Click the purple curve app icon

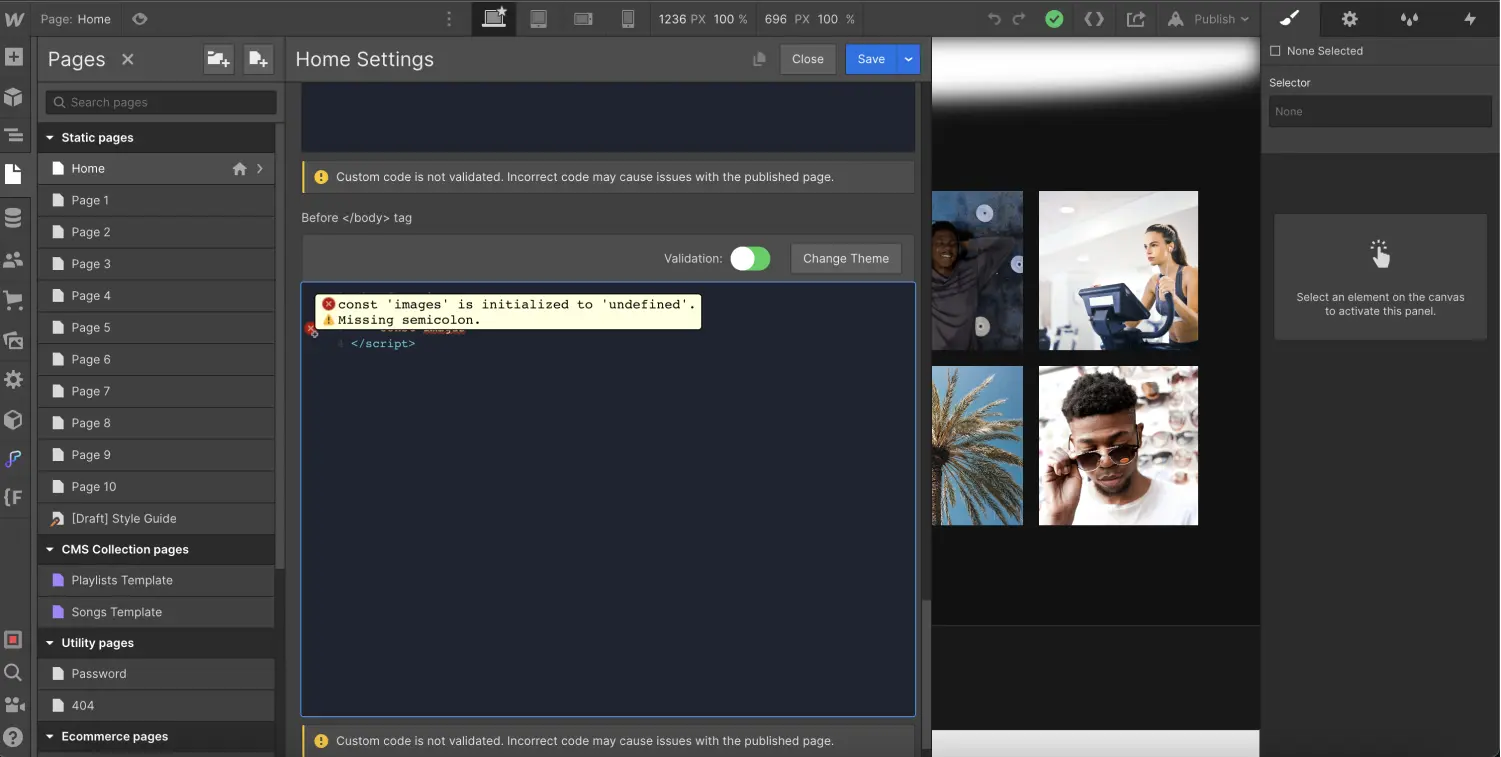[14, 459]
